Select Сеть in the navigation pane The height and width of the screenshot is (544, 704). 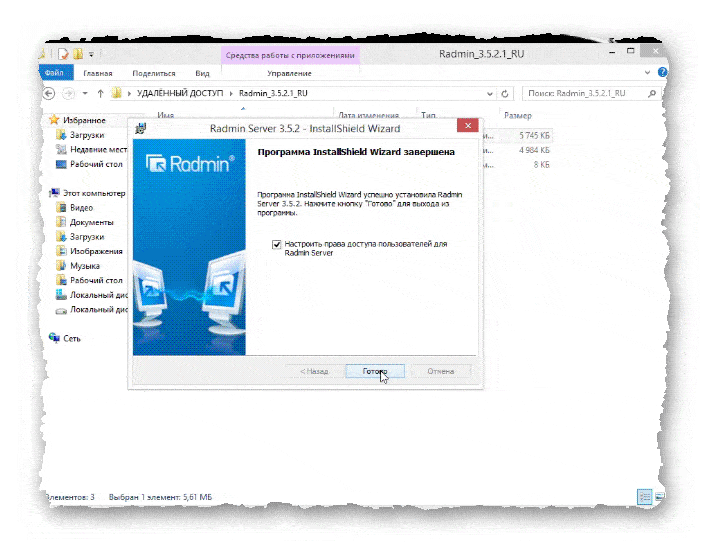coord(65,338)
